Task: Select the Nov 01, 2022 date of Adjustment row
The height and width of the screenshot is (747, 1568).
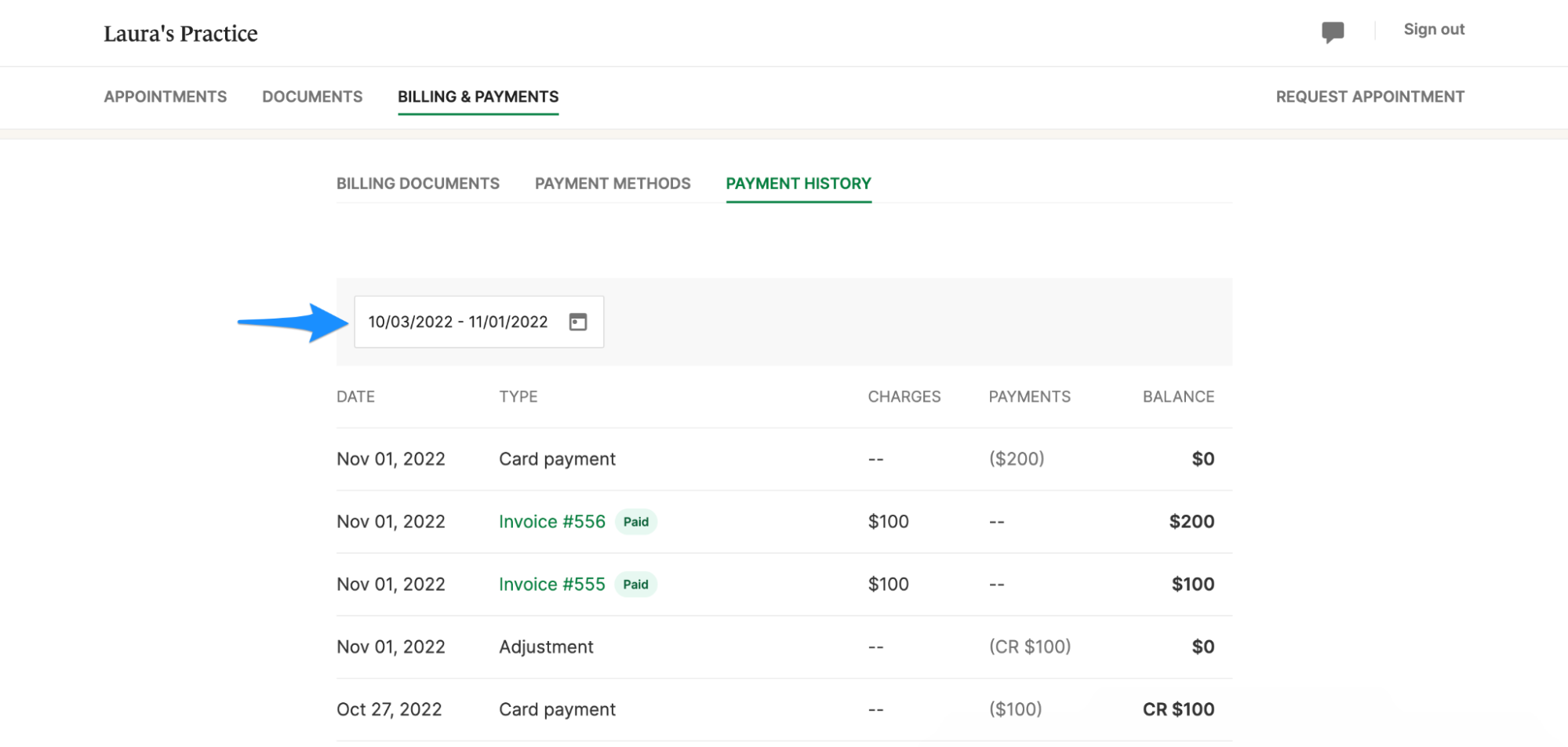Action: (391, 647)
